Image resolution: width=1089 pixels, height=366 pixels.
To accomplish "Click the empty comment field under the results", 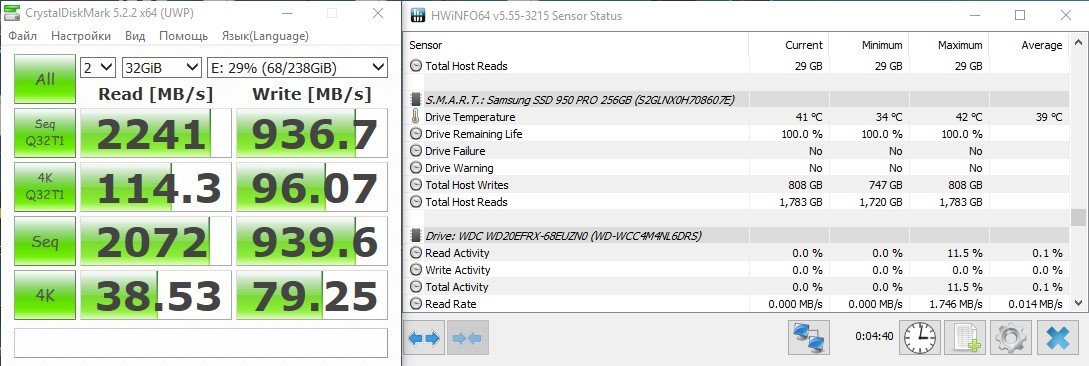I will (201, 342).
